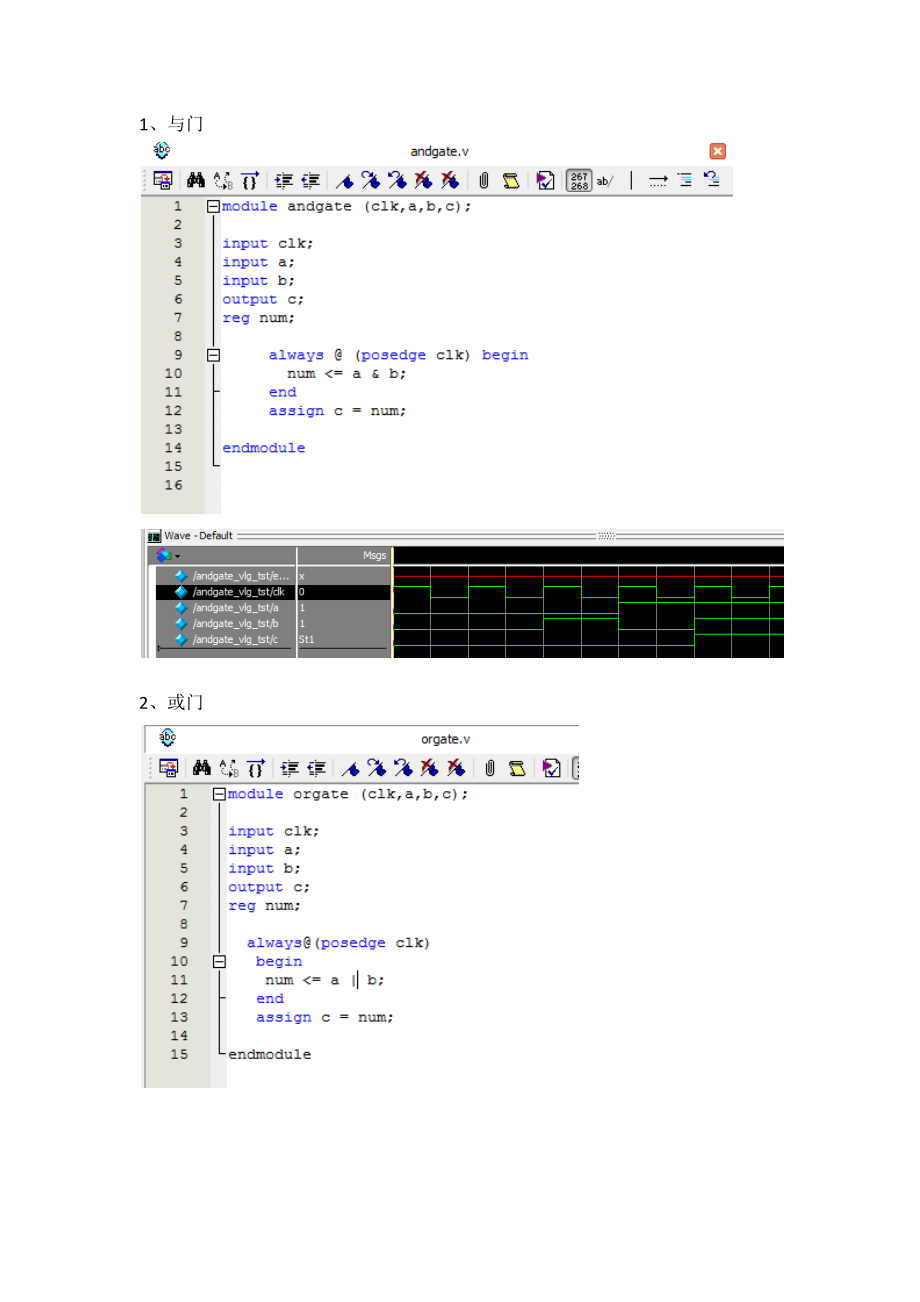
Task: Click last icon in andgate.v toolbar
Action: tap(711, 181)
